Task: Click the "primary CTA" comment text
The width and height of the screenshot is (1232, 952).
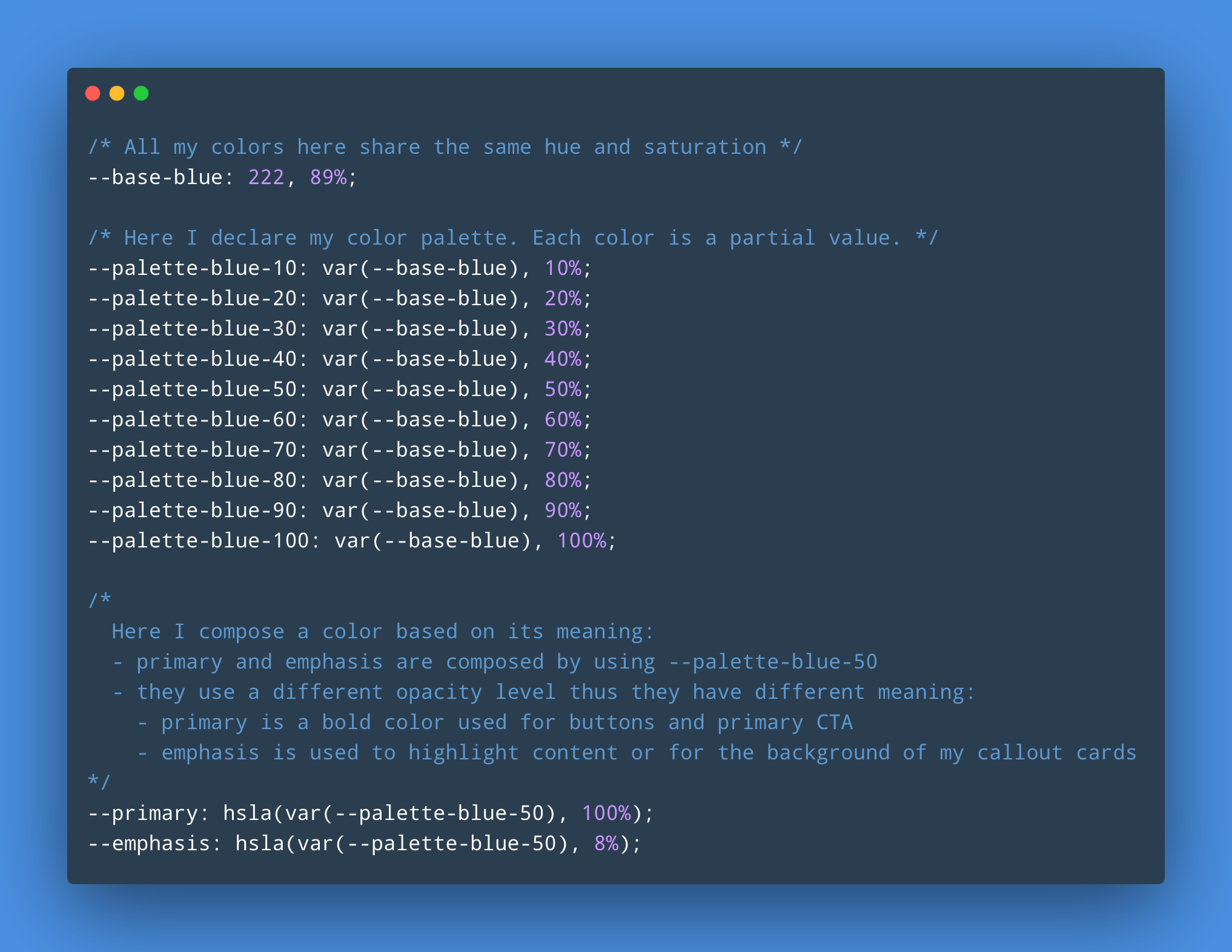Action: (x=785, y=722)
